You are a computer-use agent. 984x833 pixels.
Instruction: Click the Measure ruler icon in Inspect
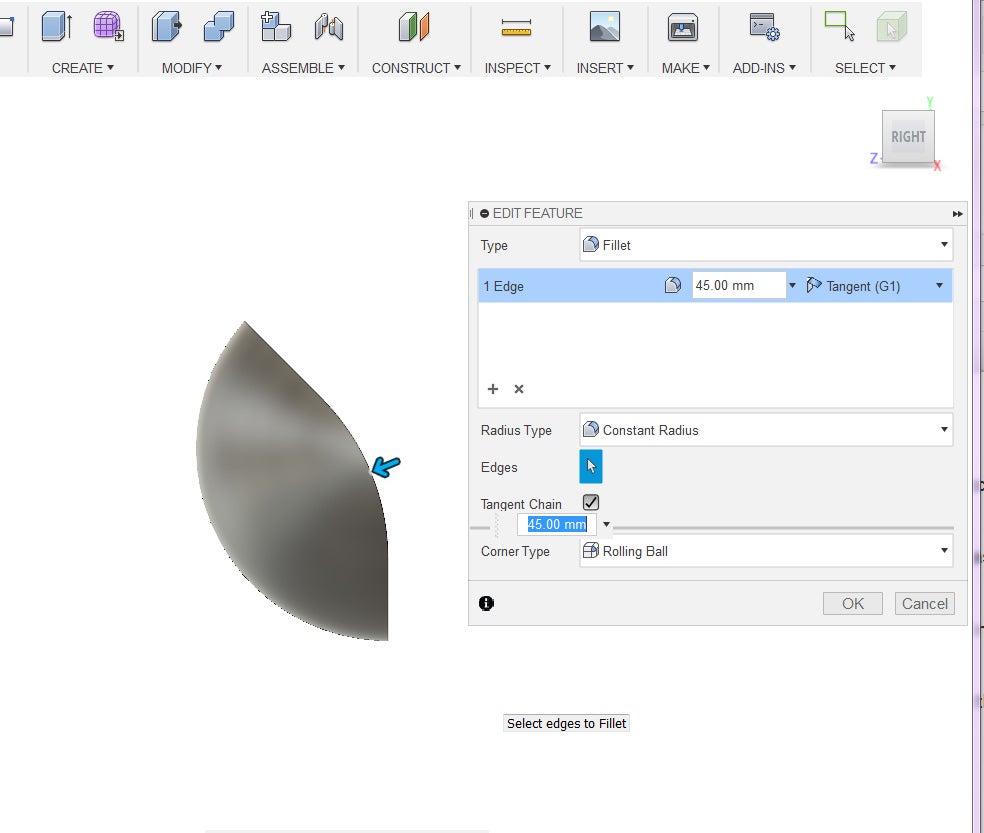tap(516, 28)
